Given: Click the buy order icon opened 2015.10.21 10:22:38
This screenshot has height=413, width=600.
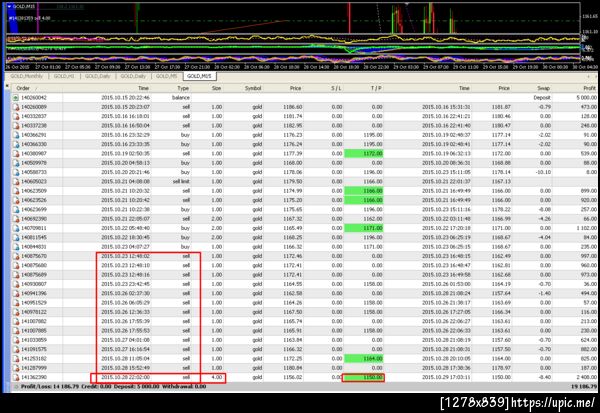Looking at the screenshot, I should pos(16,210).
